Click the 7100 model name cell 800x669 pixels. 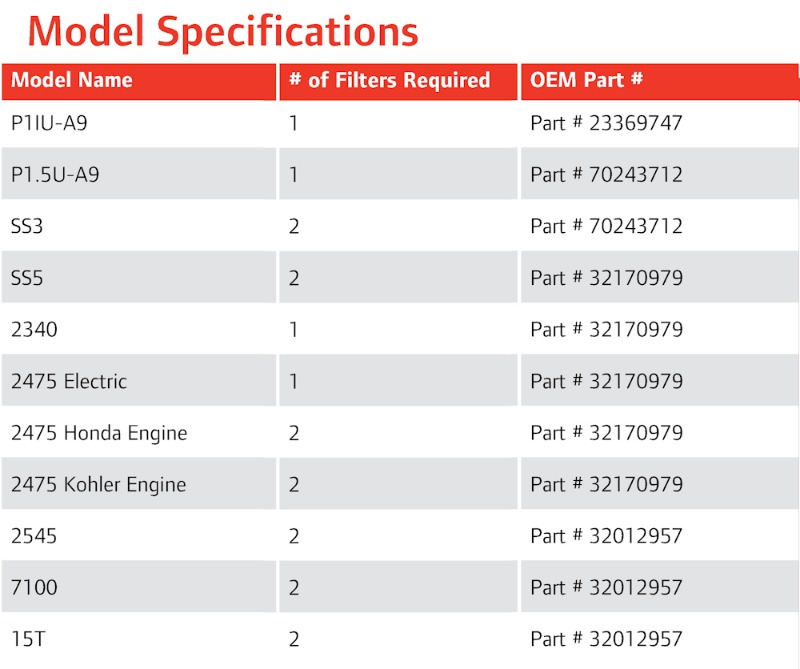[x=34, y=588]
